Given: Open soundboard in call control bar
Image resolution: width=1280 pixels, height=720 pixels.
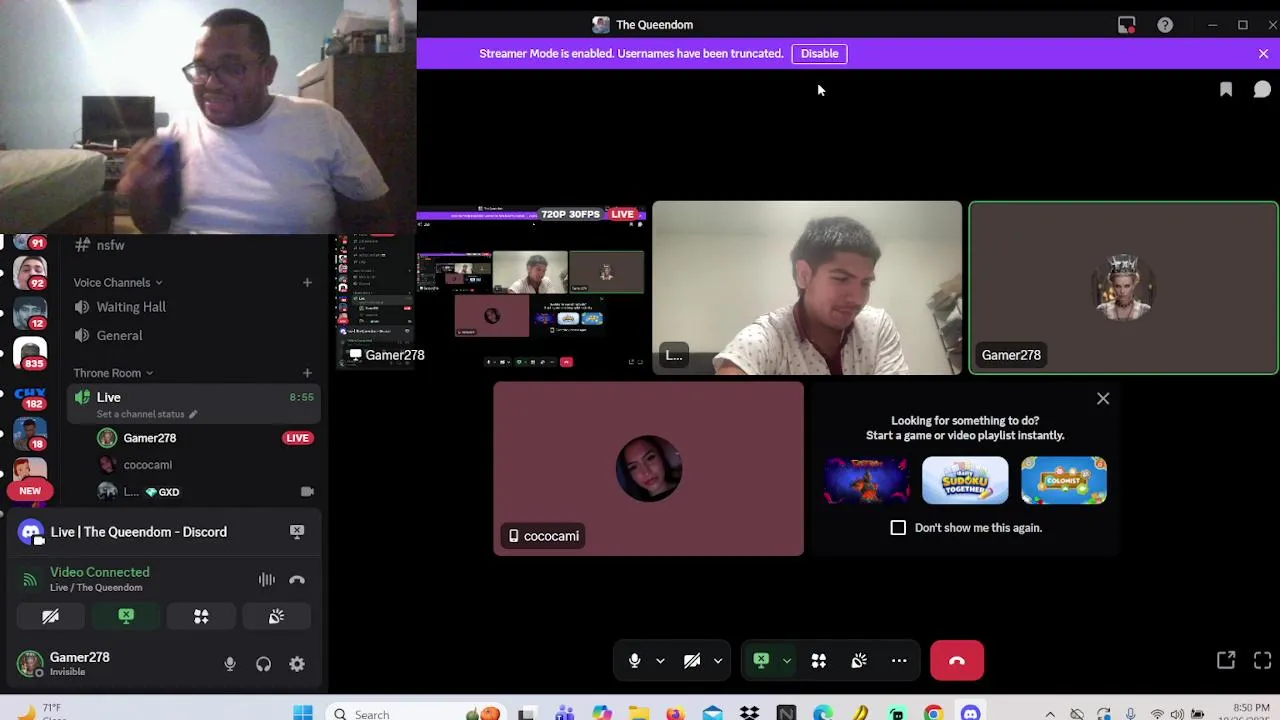Looking at the screenshot, I should 859,661.
